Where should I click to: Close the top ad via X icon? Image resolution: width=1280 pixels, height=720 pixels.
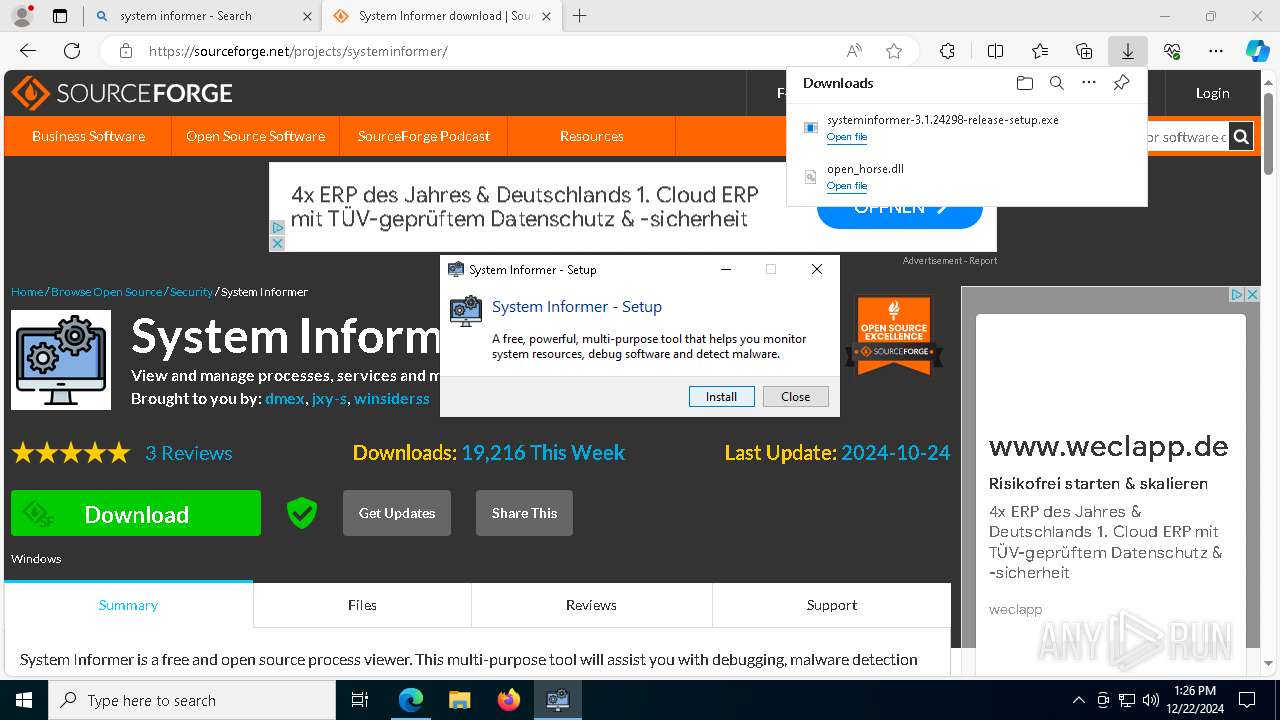(x=278, y=243)
